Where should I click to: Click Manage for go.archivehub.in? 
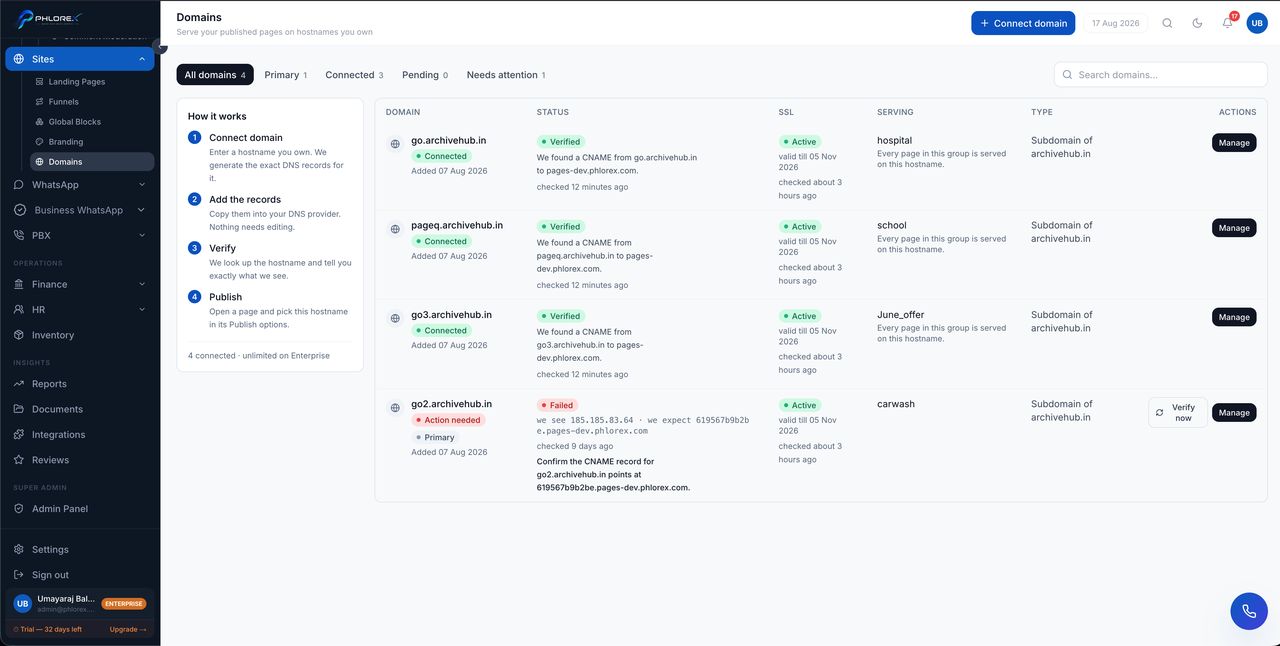(x=1234, y=143)
